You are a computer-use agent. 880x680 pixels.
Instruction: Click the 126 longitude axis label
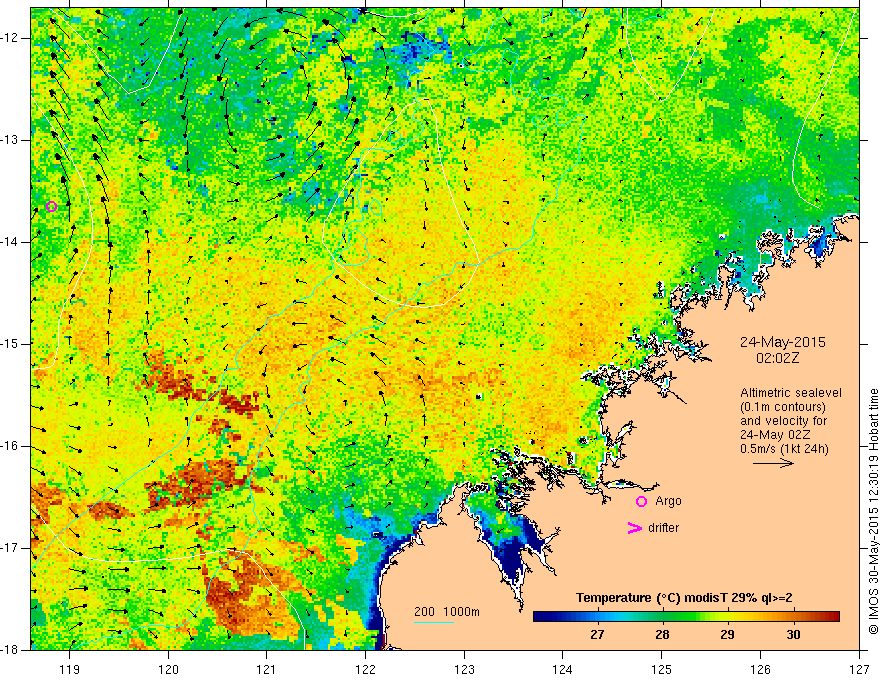point(760,669)
